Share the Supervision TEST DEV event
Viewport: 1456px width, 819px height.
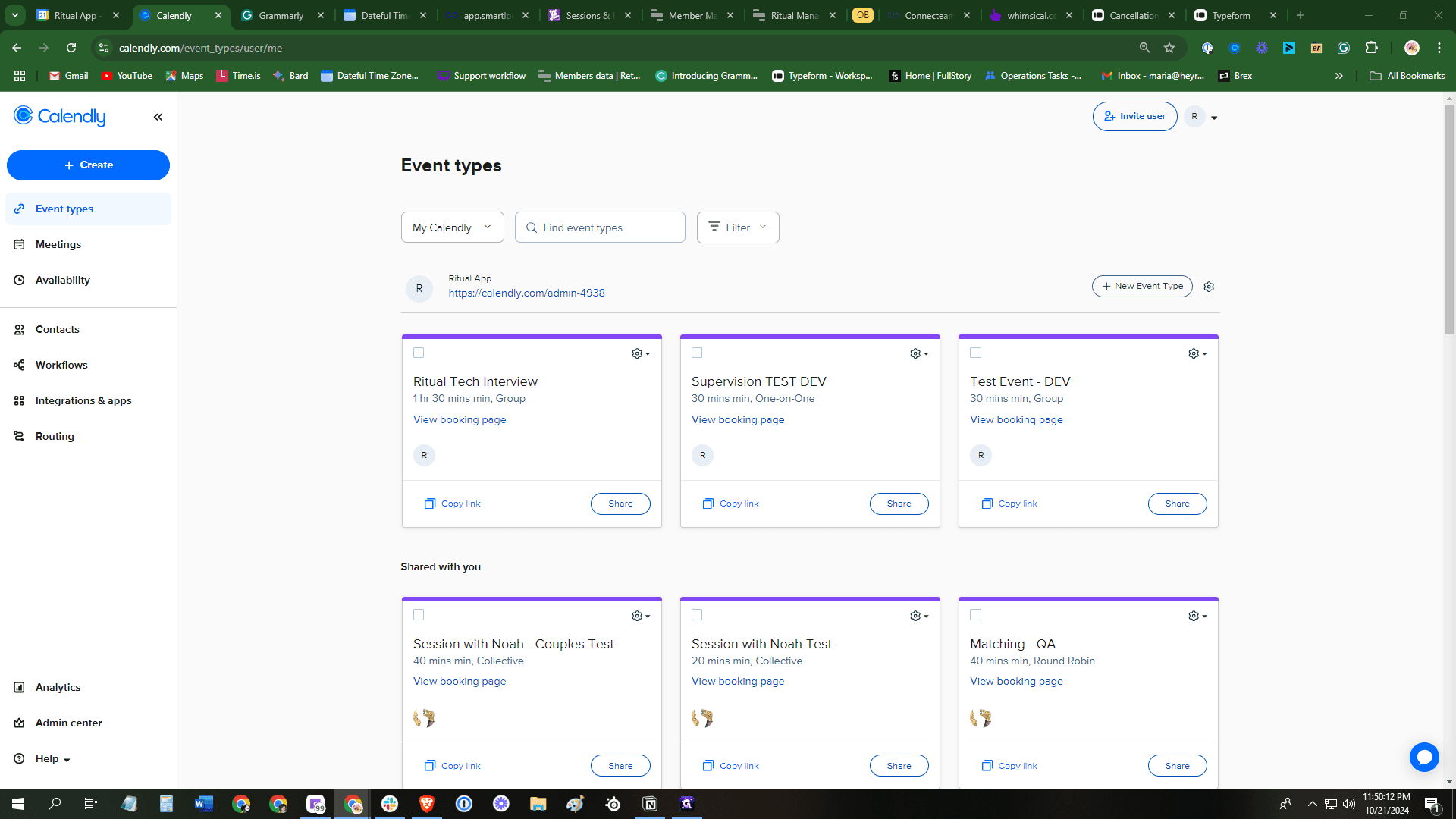tap(899, 504)
